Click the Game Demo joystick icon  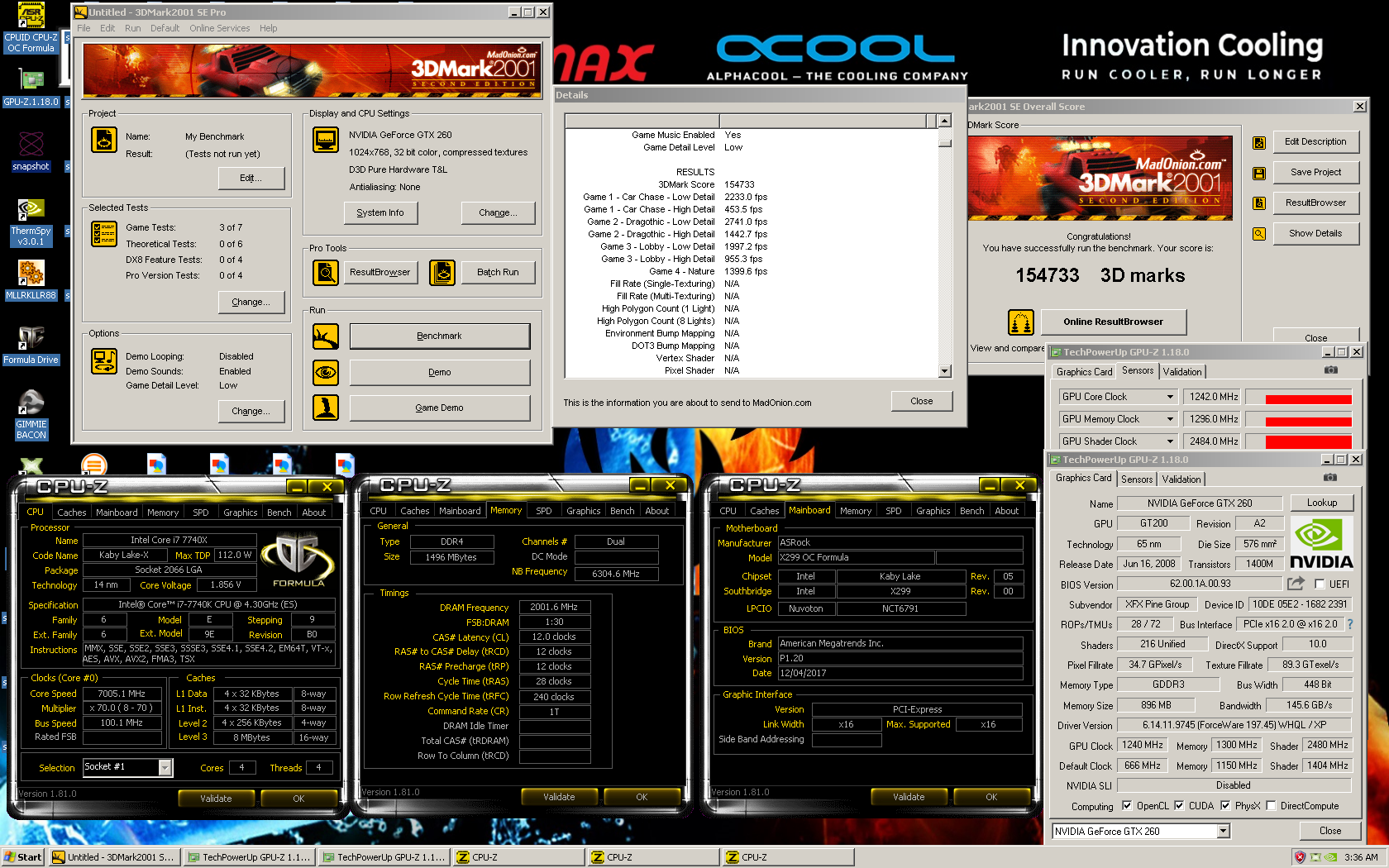point(326,408)
